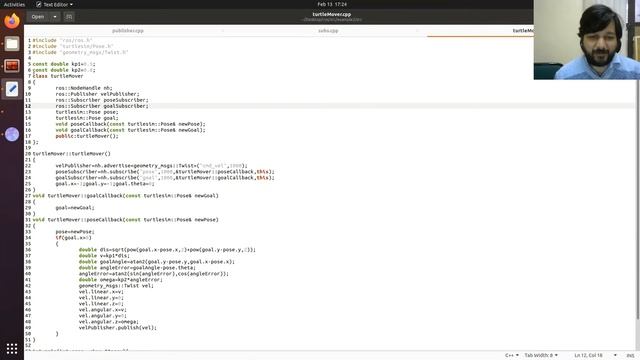This screenshot has height=360, width=640.
Task: Click the Open button
Action: [38, 17]
